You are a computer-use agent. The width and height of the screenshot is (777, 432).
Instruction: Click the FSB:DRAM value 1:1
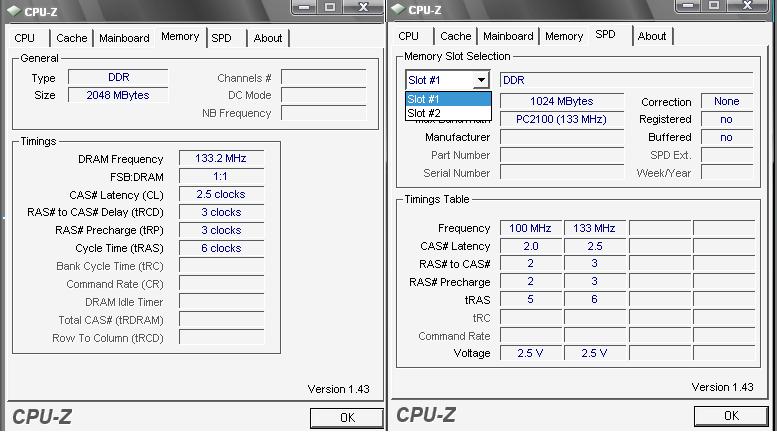click(221, 176)
